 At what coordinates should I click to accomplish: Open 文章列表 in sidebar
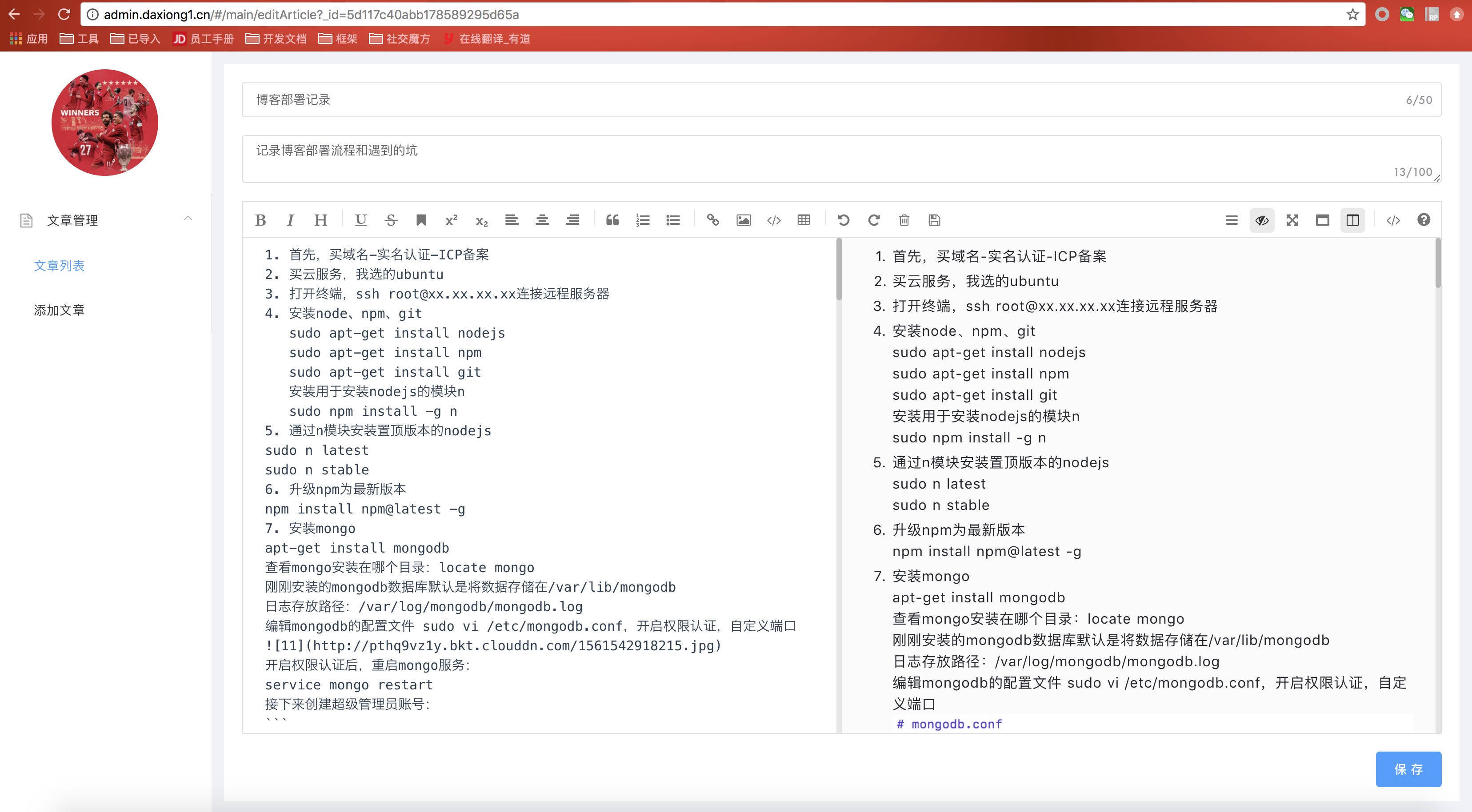(x=59, y=266)
